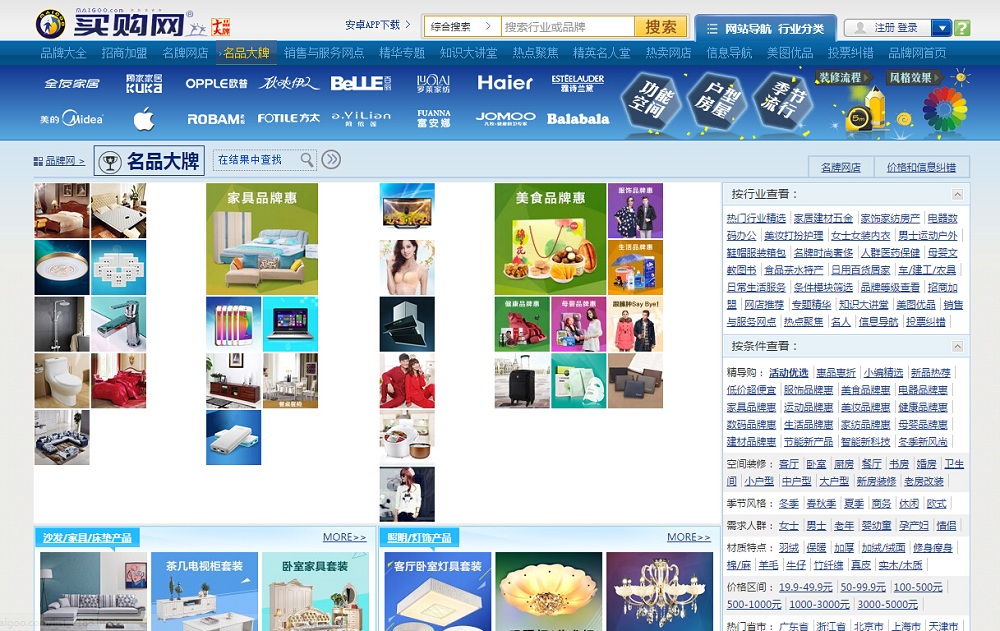This screenshot has width=1000, height=631.
Task: Open the 家具品牌惠 banner image
Action: tap(261, 239)
